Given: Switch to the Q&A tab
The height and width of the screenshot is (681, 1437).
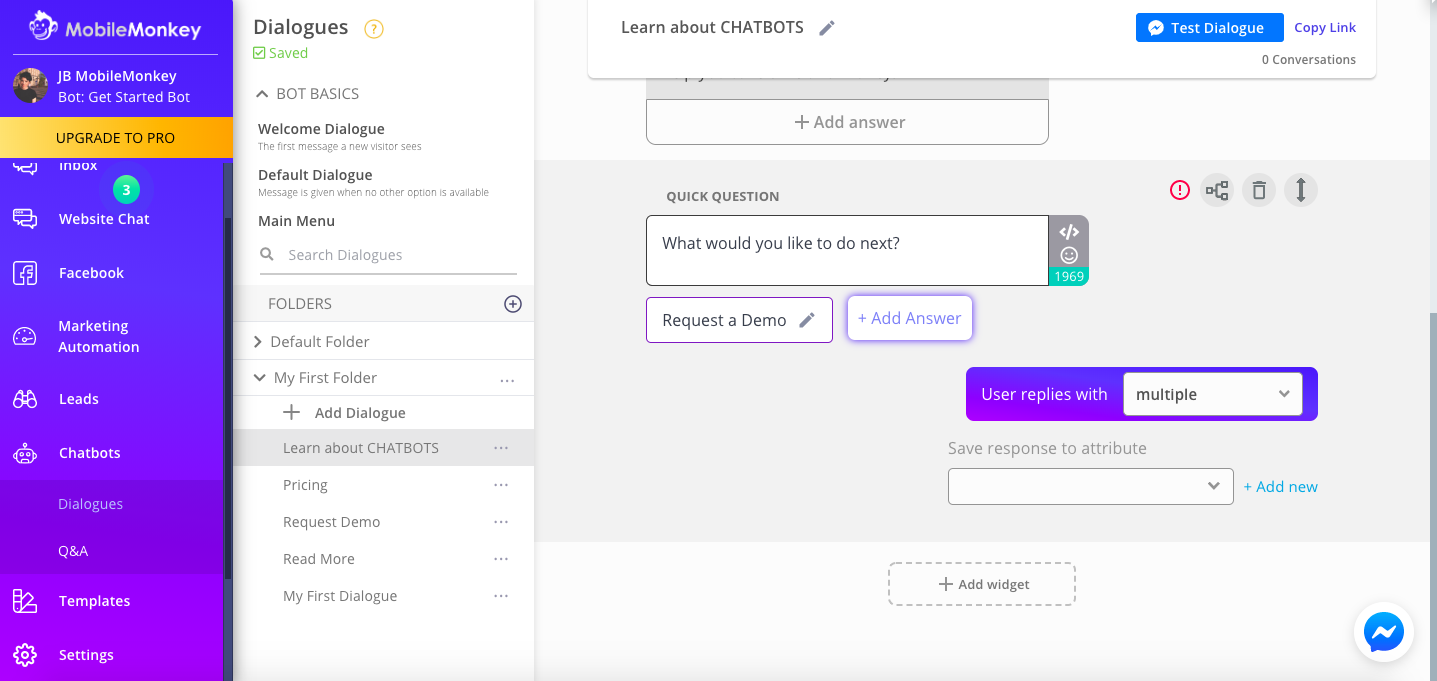Looking at the screenshot, I should pos(73,550).
